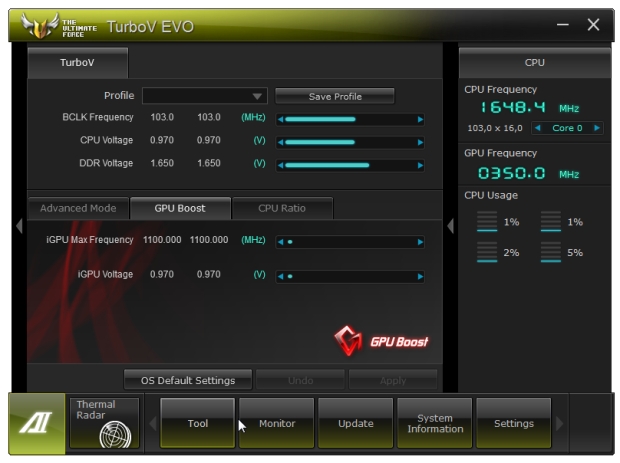Click the 2% CPU usage indicator
The image size is (620, 463).
coord(498,253)
